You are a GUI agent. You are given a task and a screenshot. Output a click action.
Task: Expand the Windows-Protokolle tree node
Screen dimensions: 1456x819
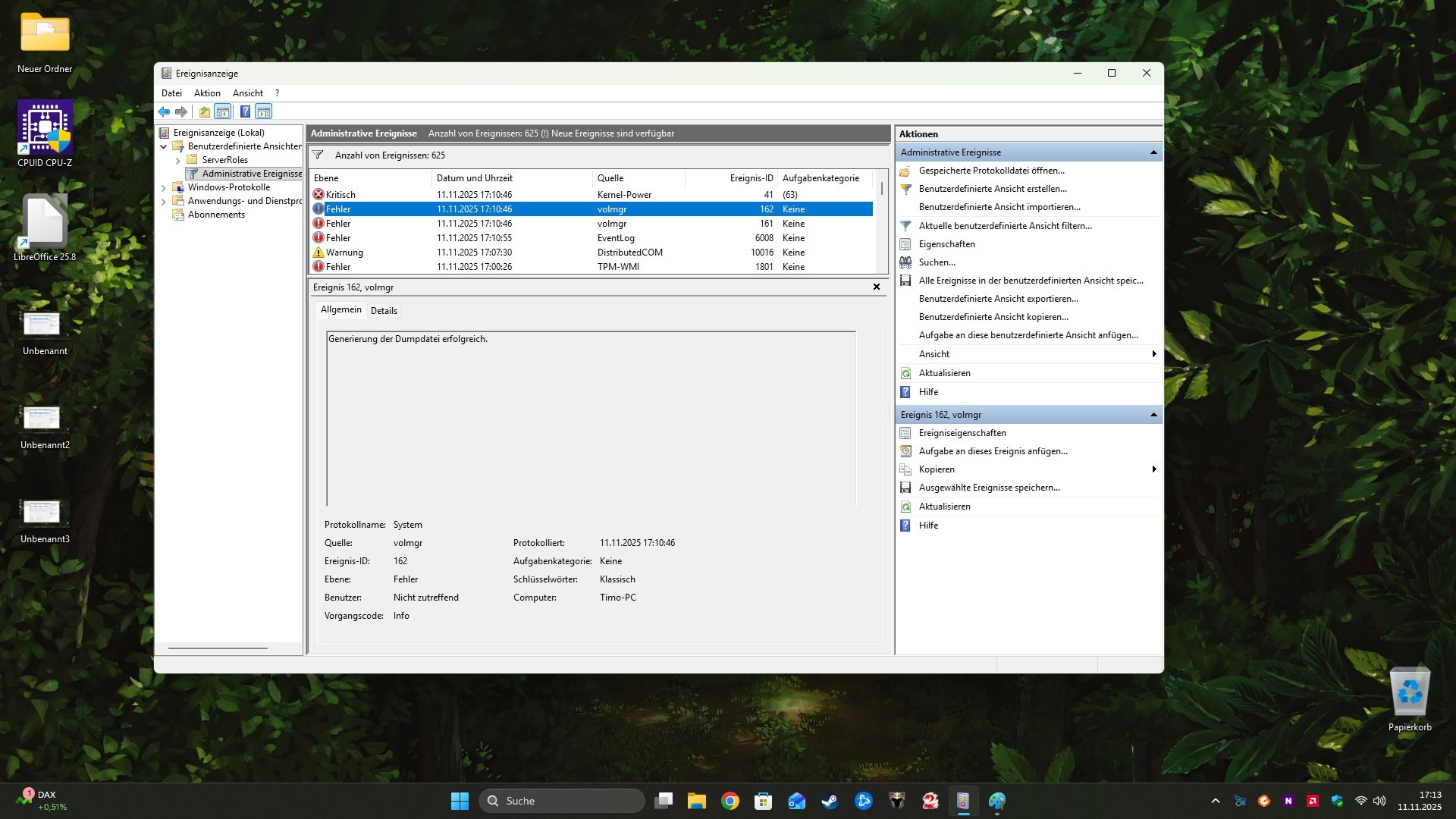[164, 187]
